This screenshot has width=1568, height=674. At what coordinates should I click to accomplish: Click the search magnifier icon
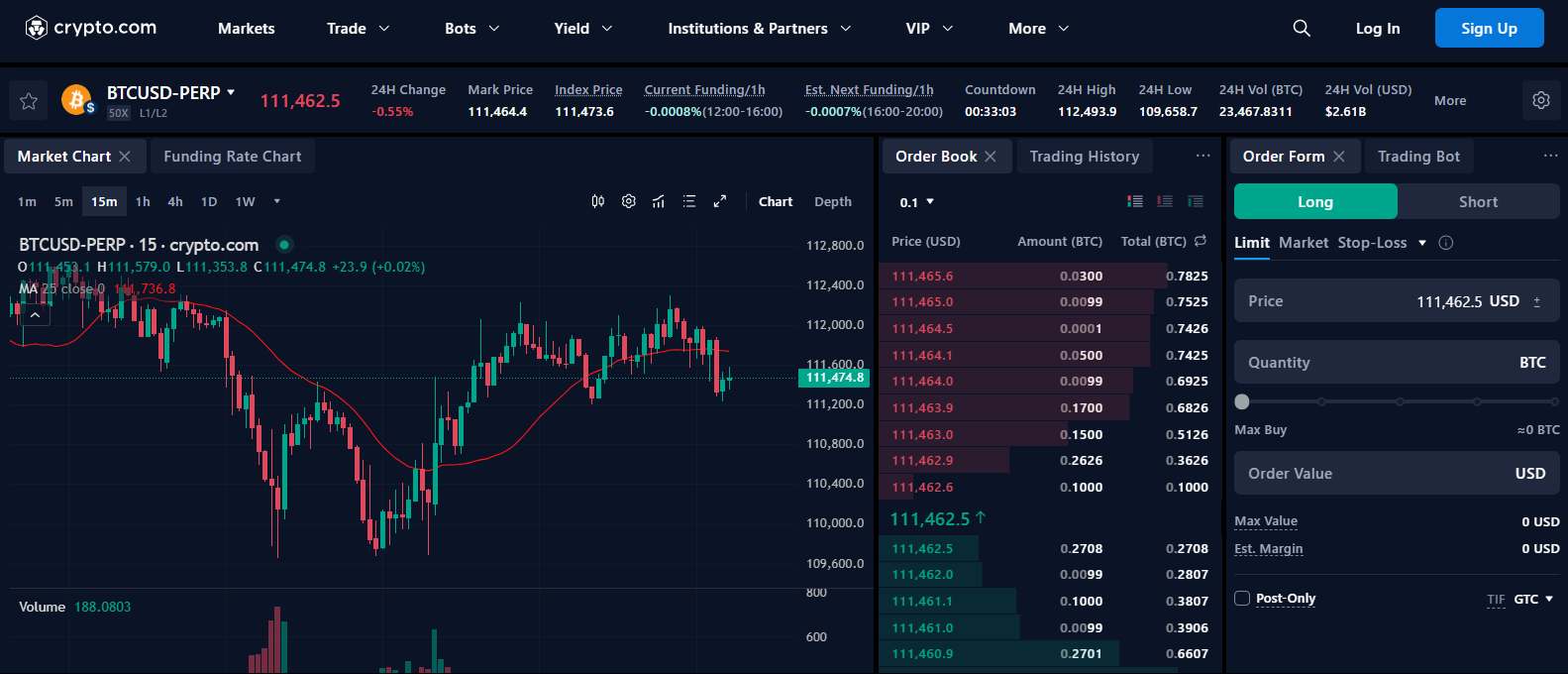[1302, 29]
